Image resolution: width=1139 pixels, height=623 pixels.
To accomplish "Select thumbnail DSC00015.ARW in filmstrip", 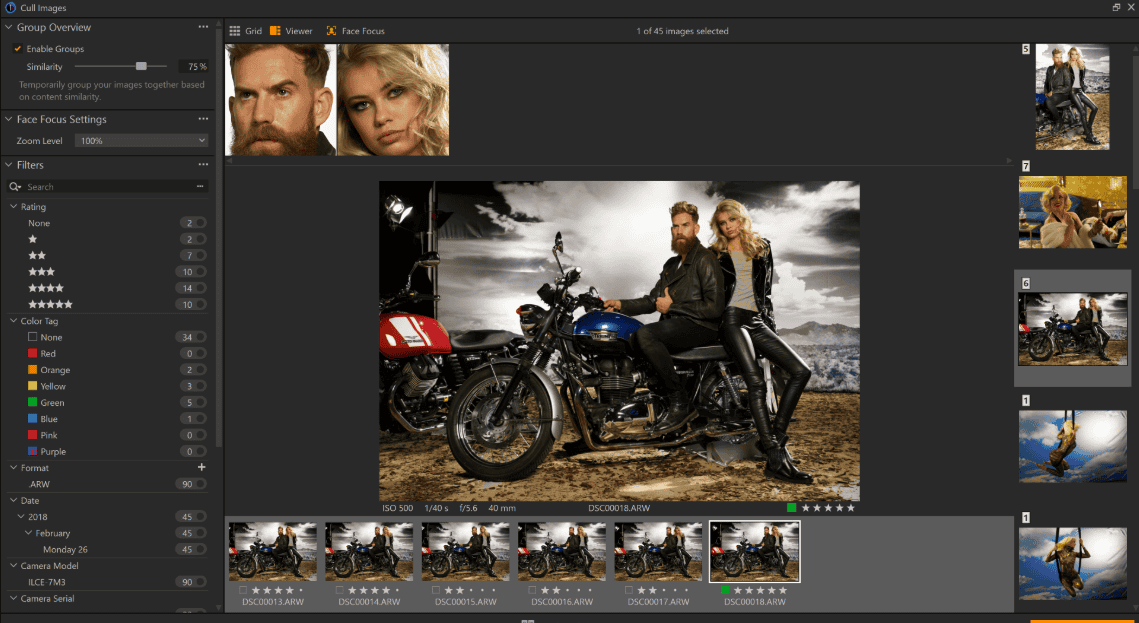I will tap(466, 551).
